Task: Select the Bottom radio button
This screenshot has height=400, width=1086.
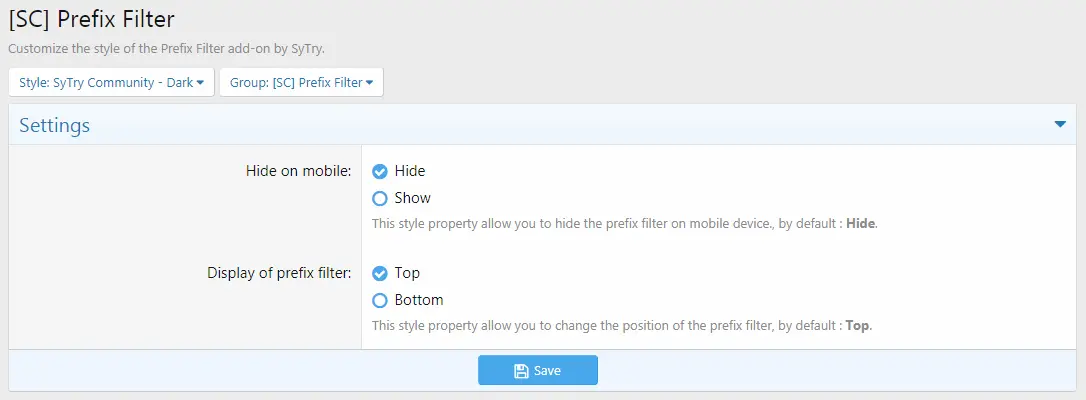Action: pyautogui.click(x=380, y=301)
